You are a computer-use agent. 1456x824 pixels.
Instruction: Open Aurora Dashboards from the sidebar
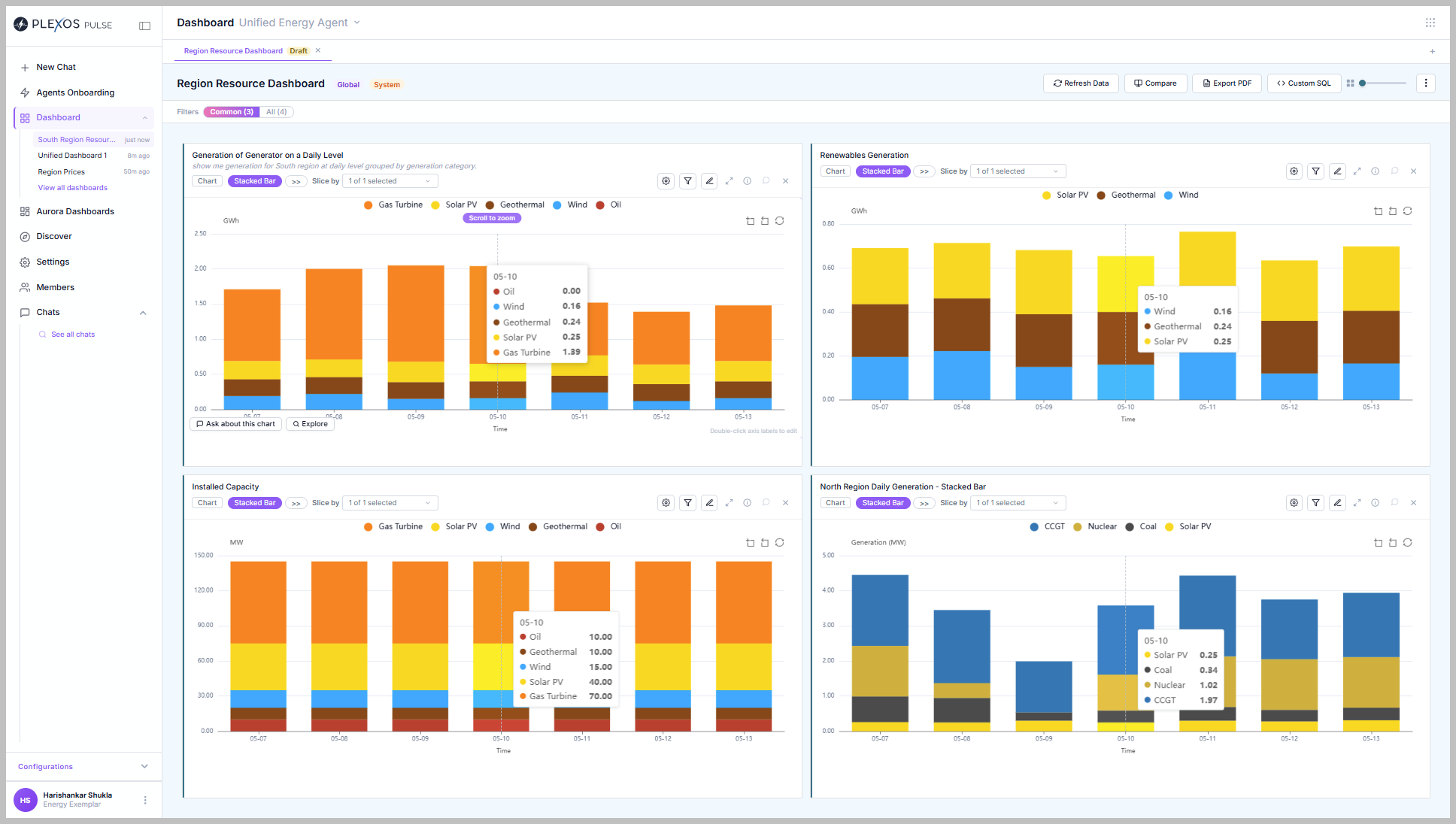(75, 212)
